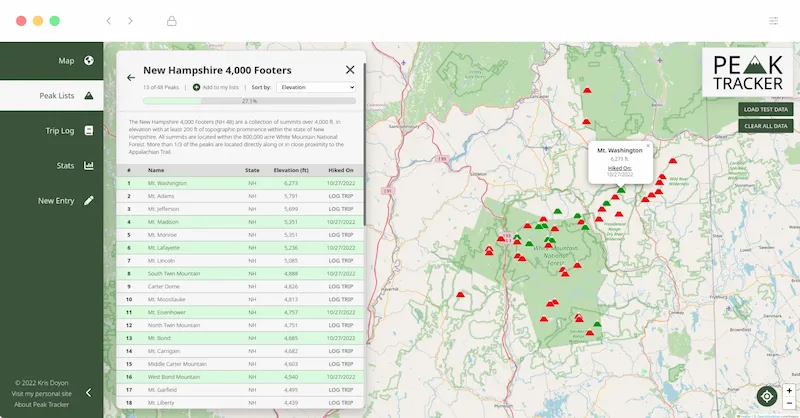Collapse the sidebar with the chevron
The width and height of the screenshot is (800, 418).
point(88,392)
